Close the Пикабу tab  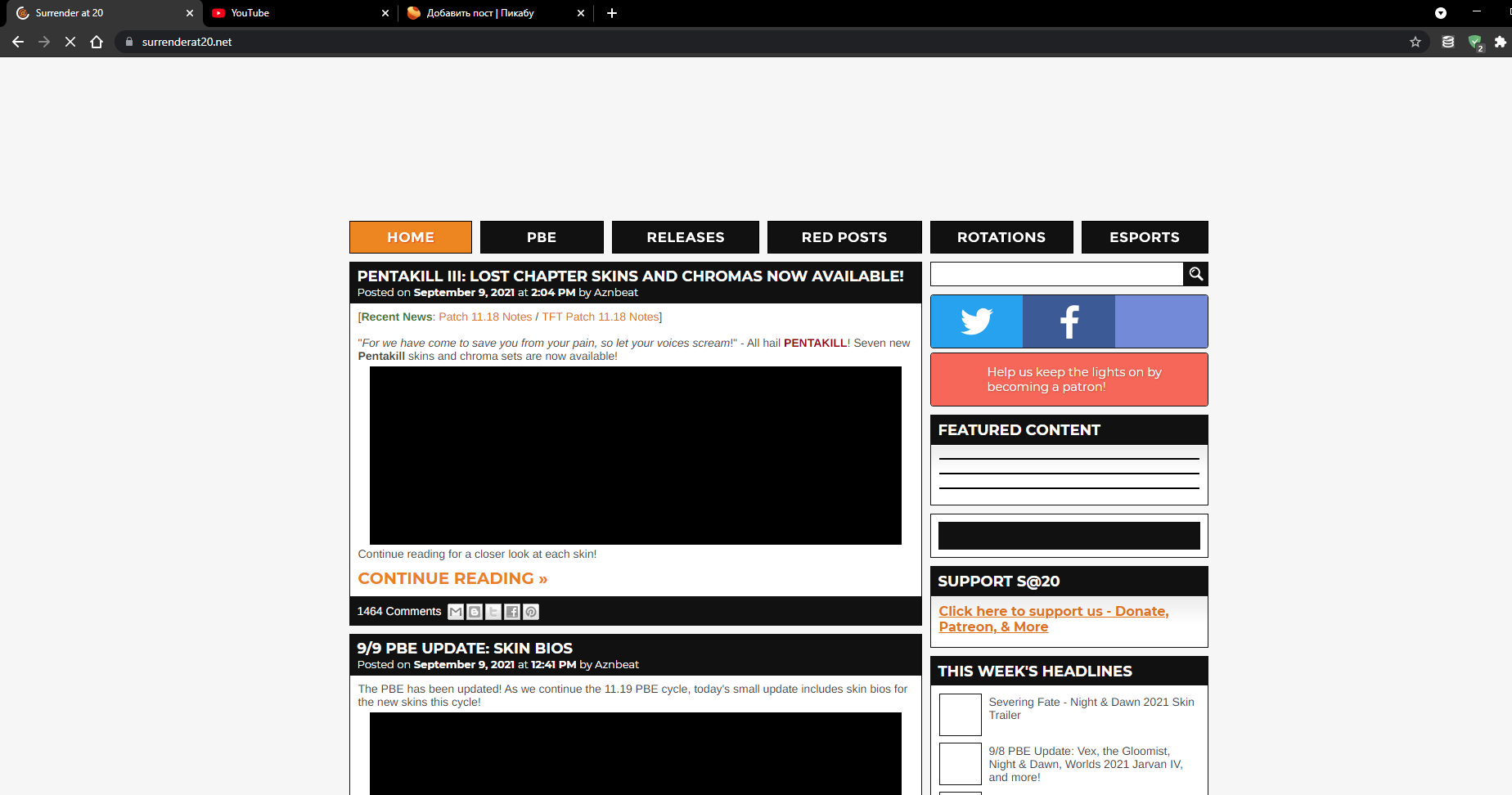[581, 13]
